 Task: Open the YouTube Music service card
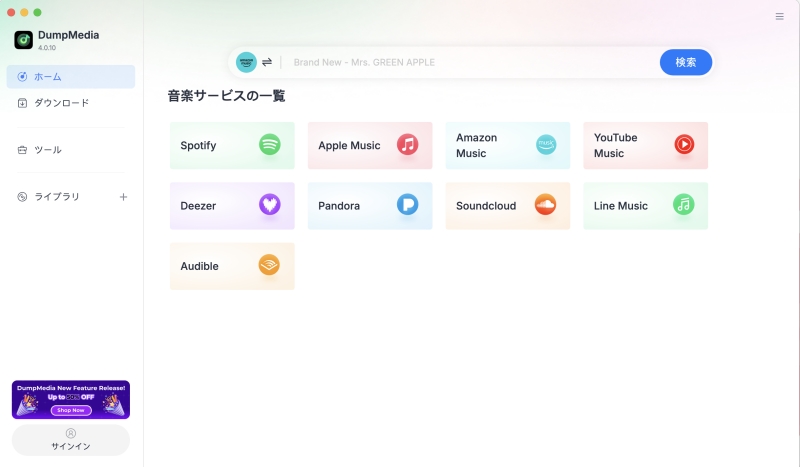pos(645,145)
